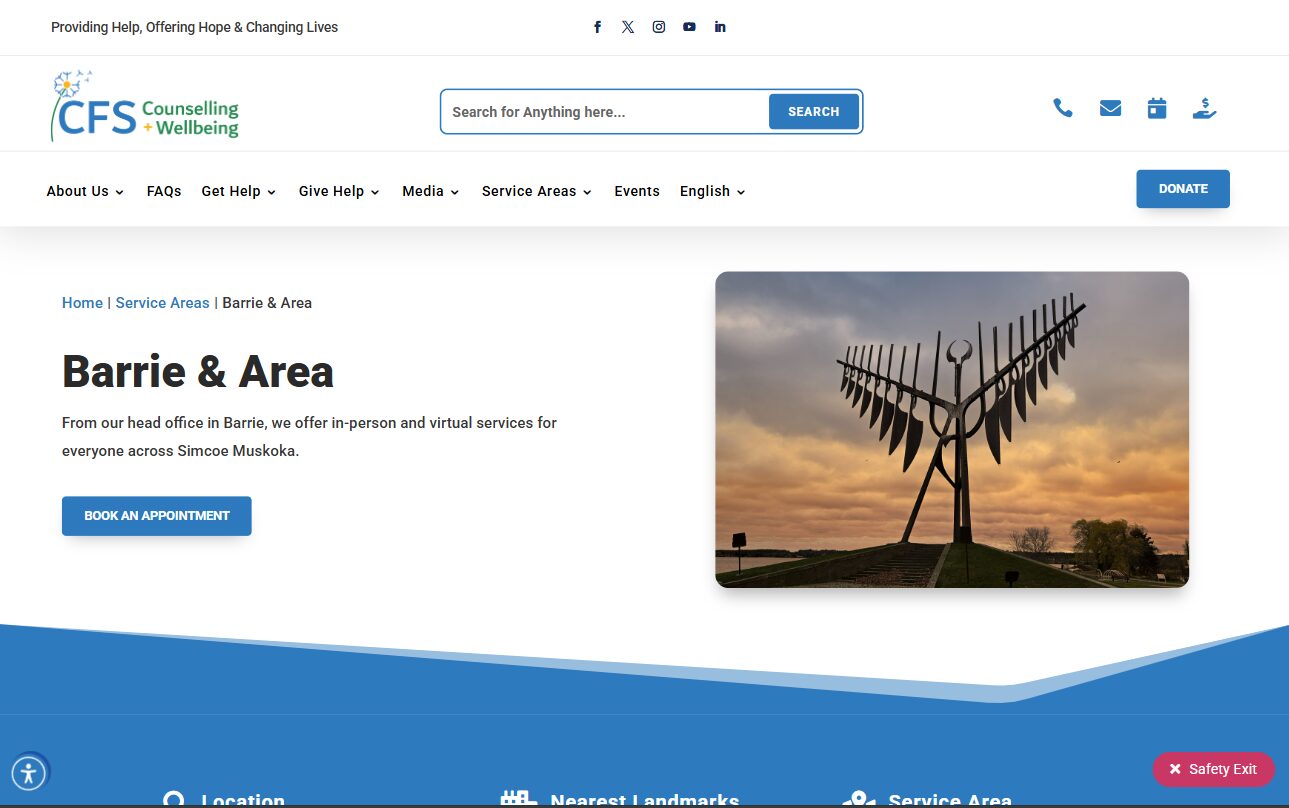Expand the About Us menu
The height and width of the screenshot is (808, 1289).
[x=85, y=191]
